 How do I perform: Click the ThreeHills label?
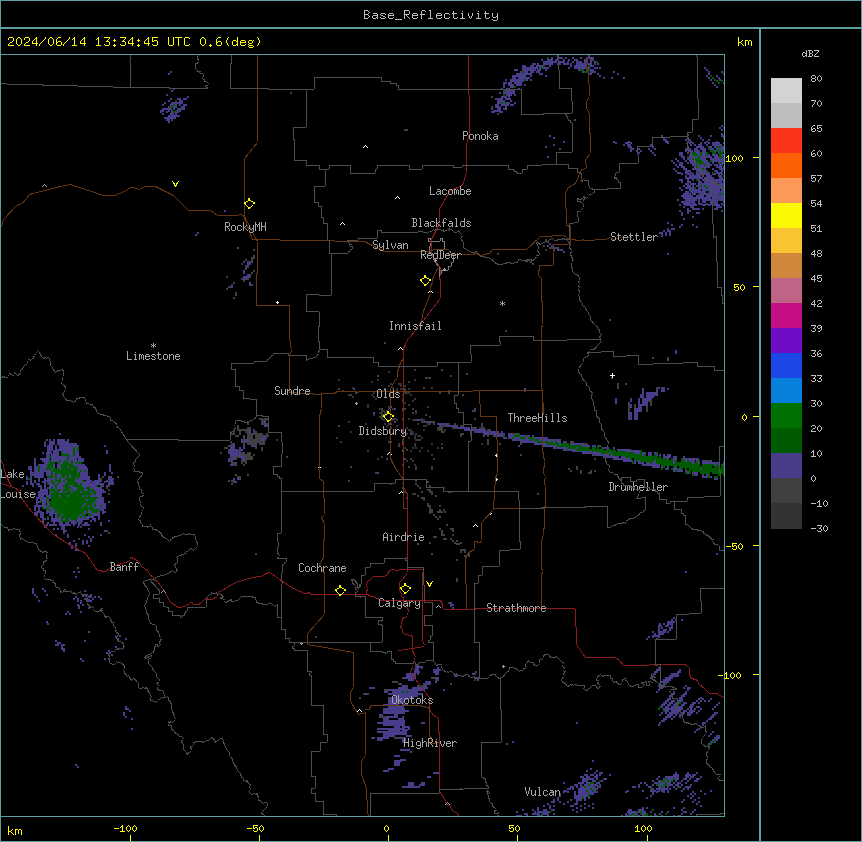coord(538,418)
